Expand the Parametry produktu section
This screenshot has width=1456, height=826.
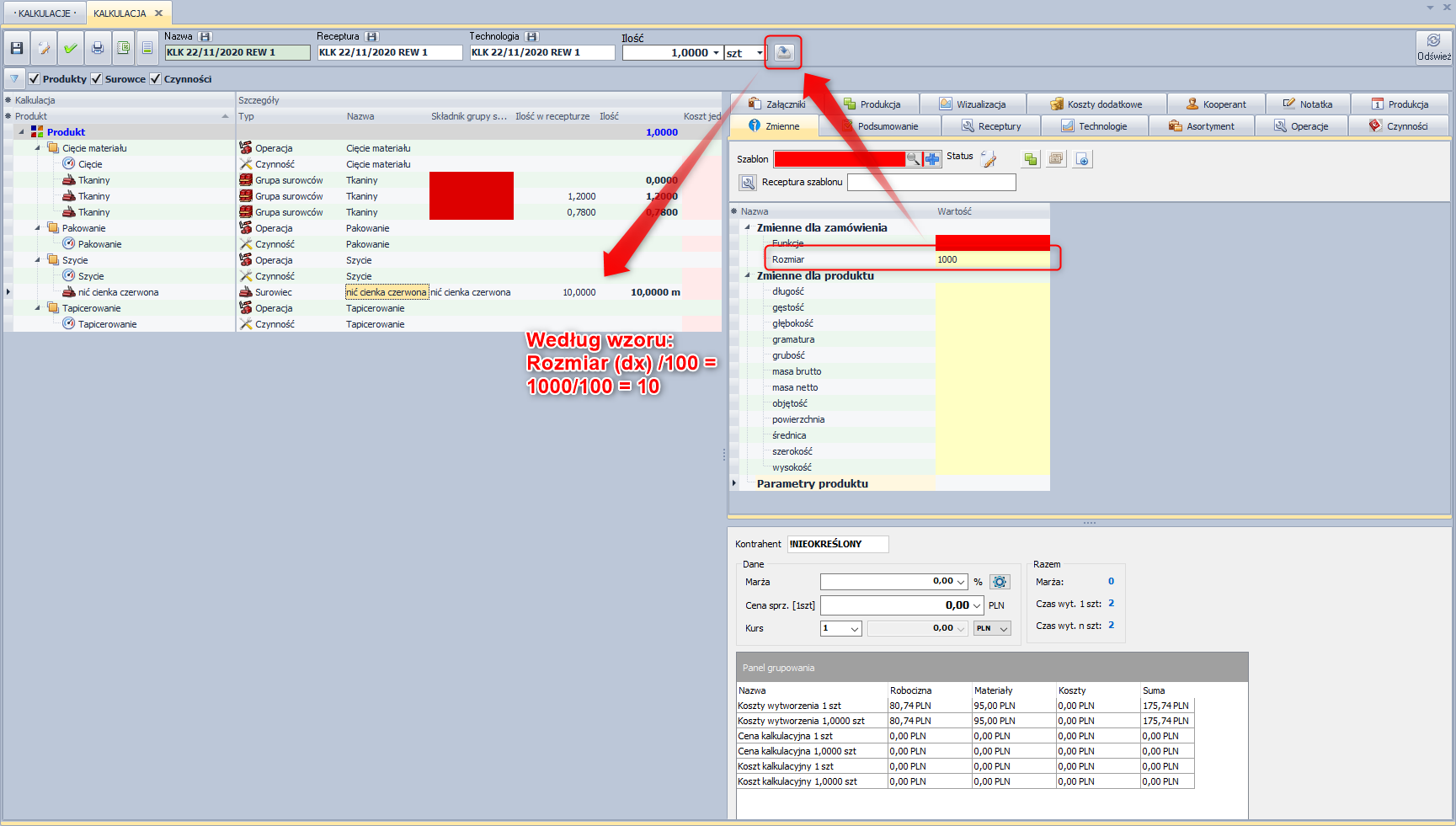pyautogui.click(x=734, y=483)
